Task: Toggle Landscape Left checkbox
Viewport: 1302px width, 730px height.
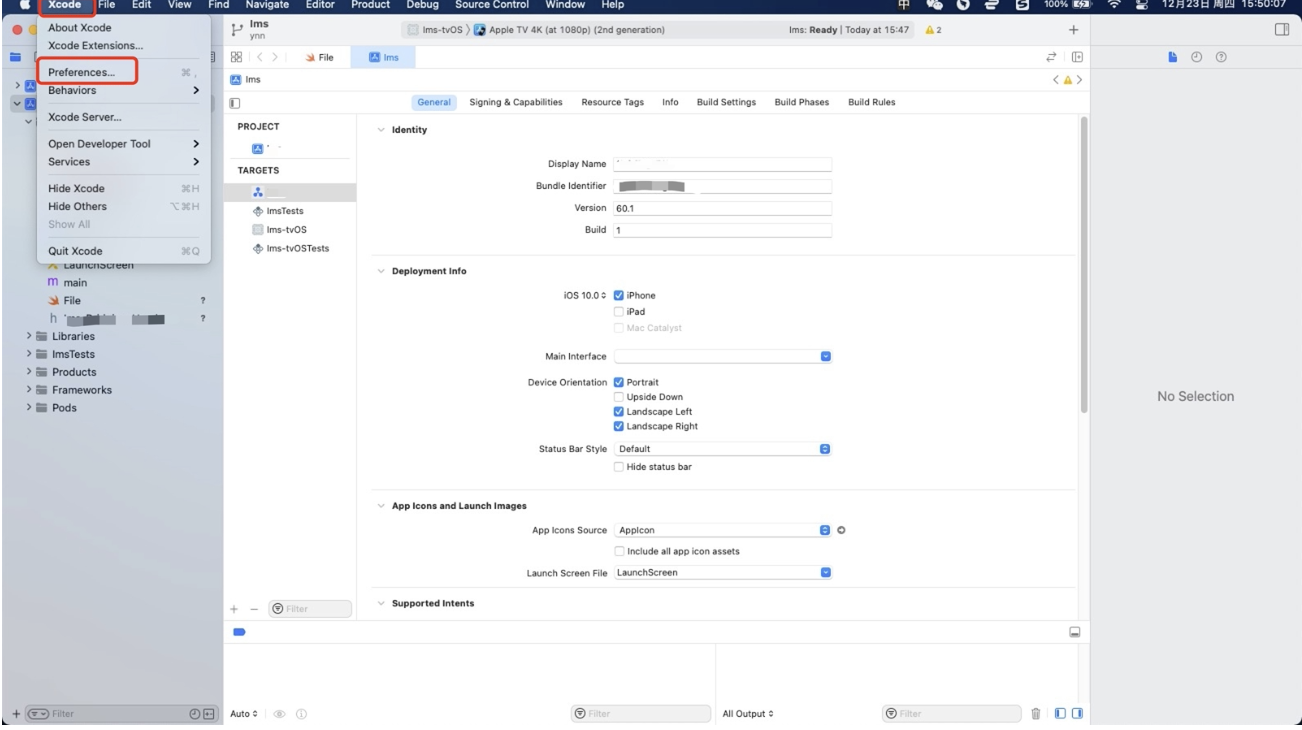Action: tap(619, 411)
